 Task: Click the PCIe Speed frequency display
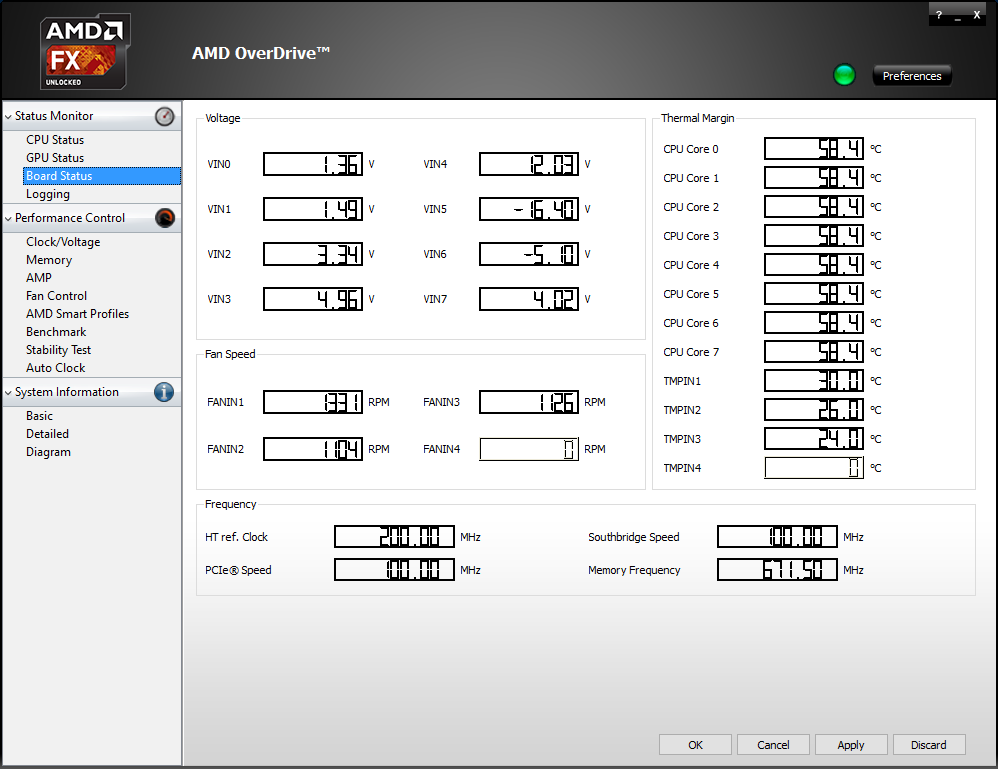pyautogui.click(x=395, y=570)
